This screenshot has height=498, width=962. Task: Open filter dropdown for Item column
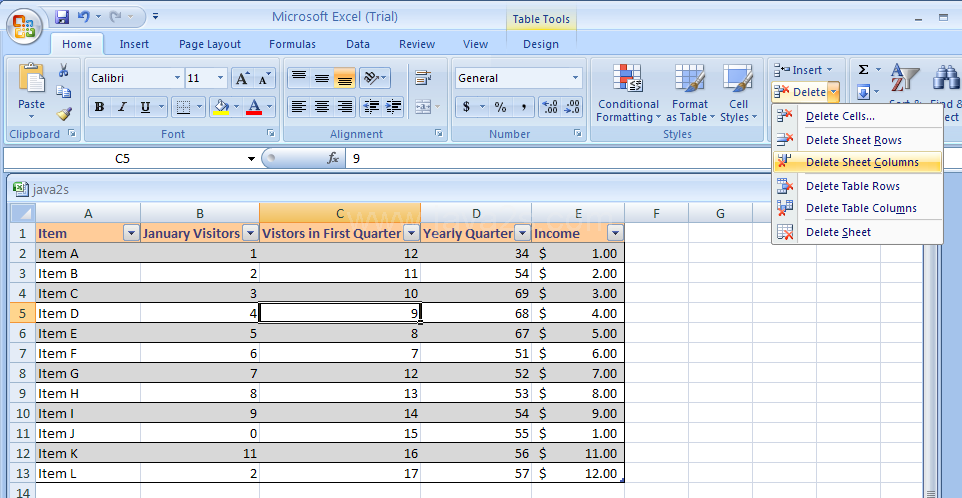click(131, 233)
